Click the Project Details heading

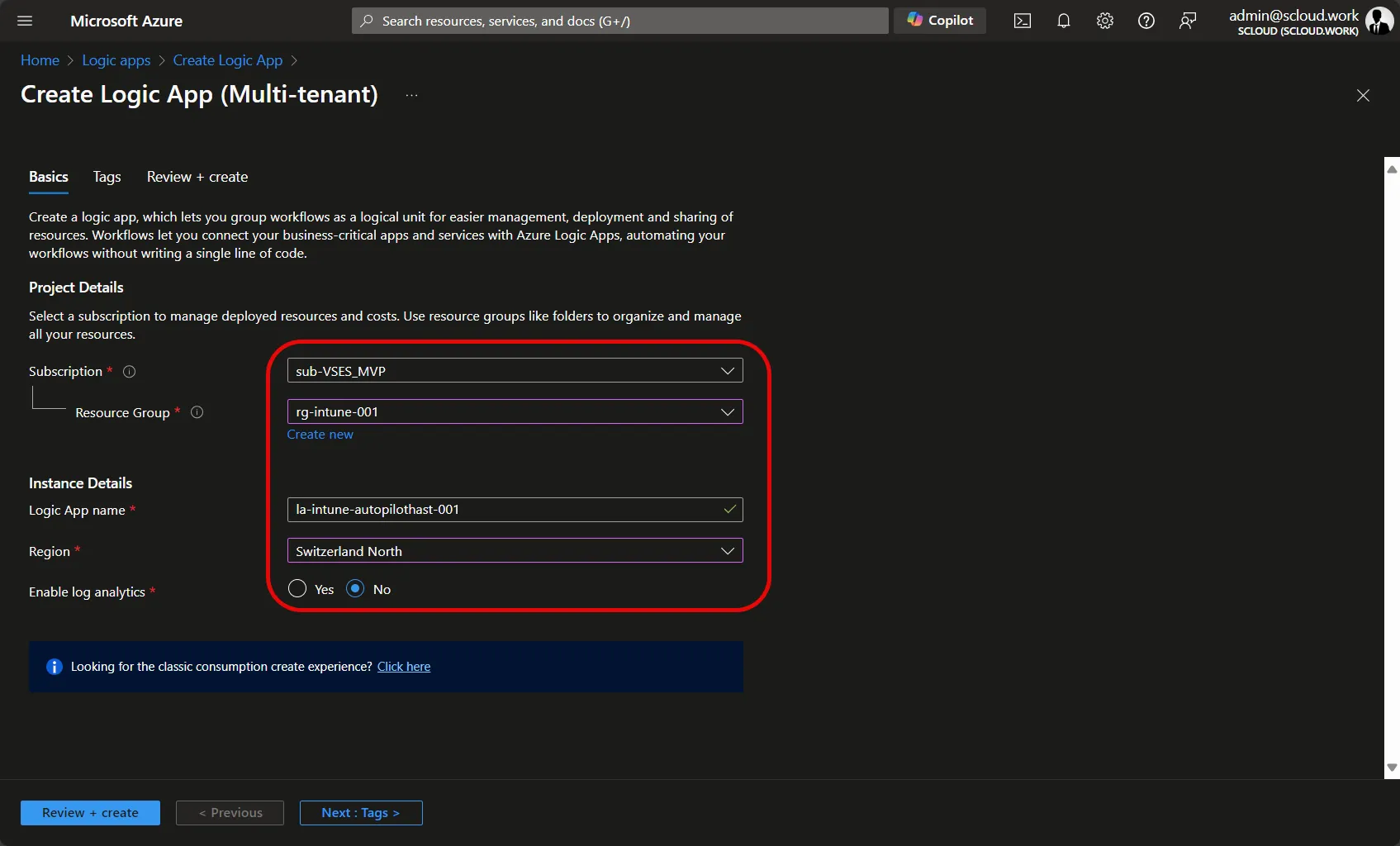pyautogui.click(x=76, y=288)
